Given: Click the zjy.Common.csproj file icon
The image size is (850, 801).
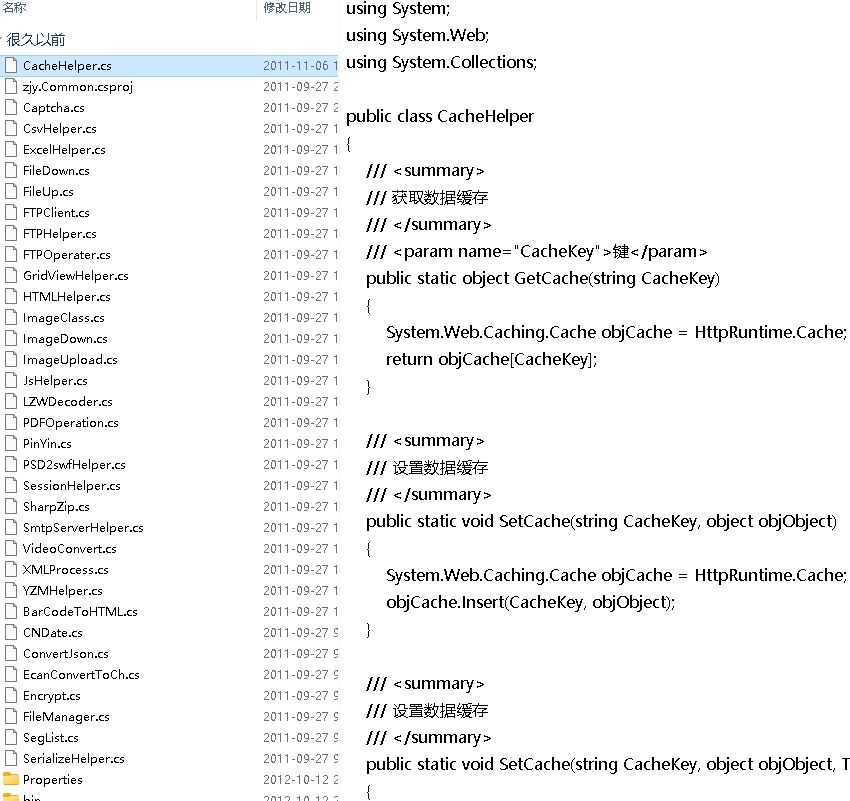Looking at the screenshot, I should click(x=11, y=87).
